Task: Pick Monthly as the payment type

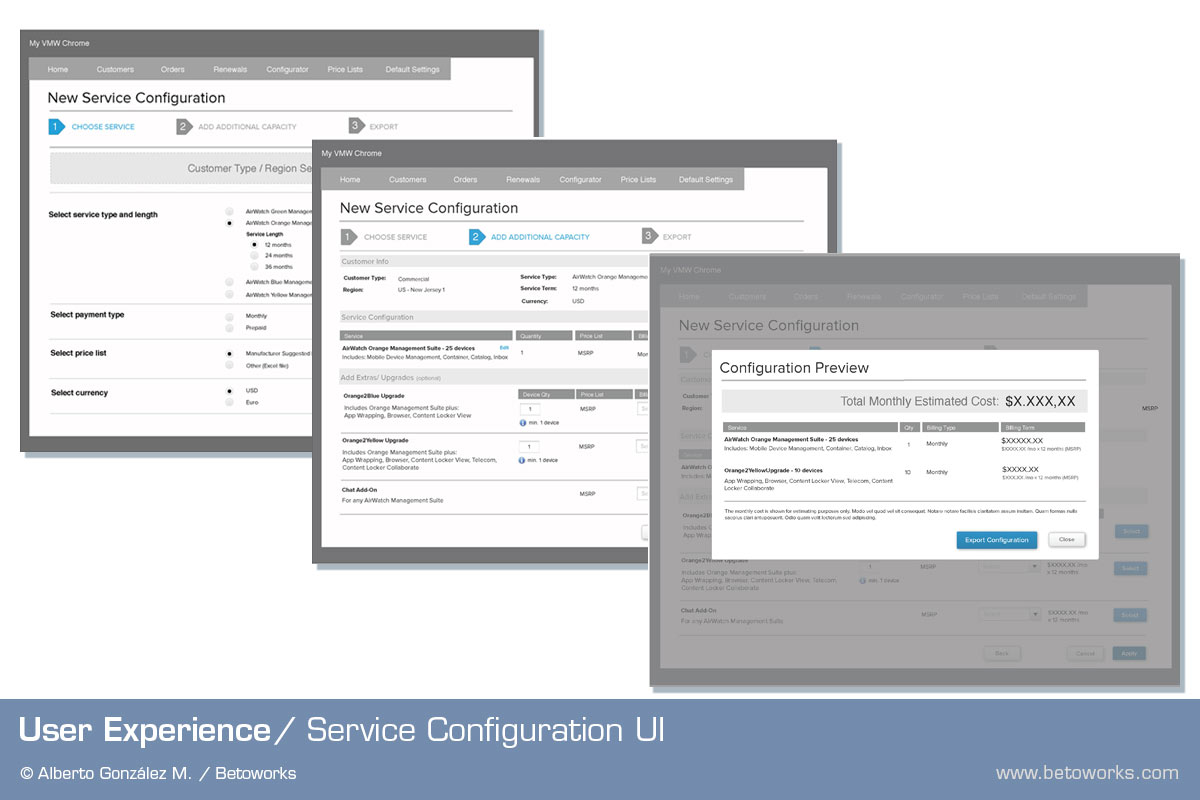Action: pos(229,316)
